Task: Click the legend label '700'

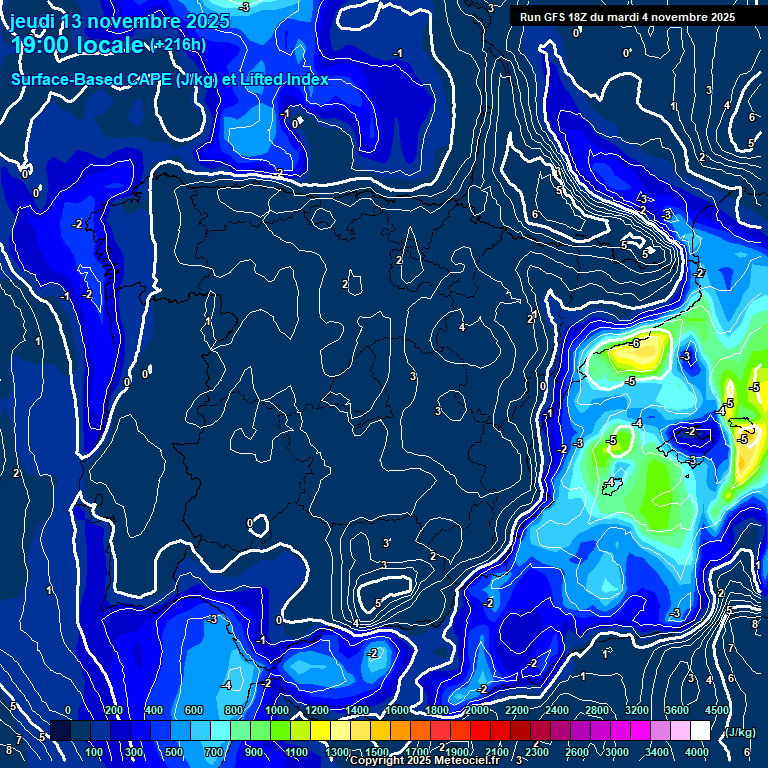Action: (x=214, y=751)
